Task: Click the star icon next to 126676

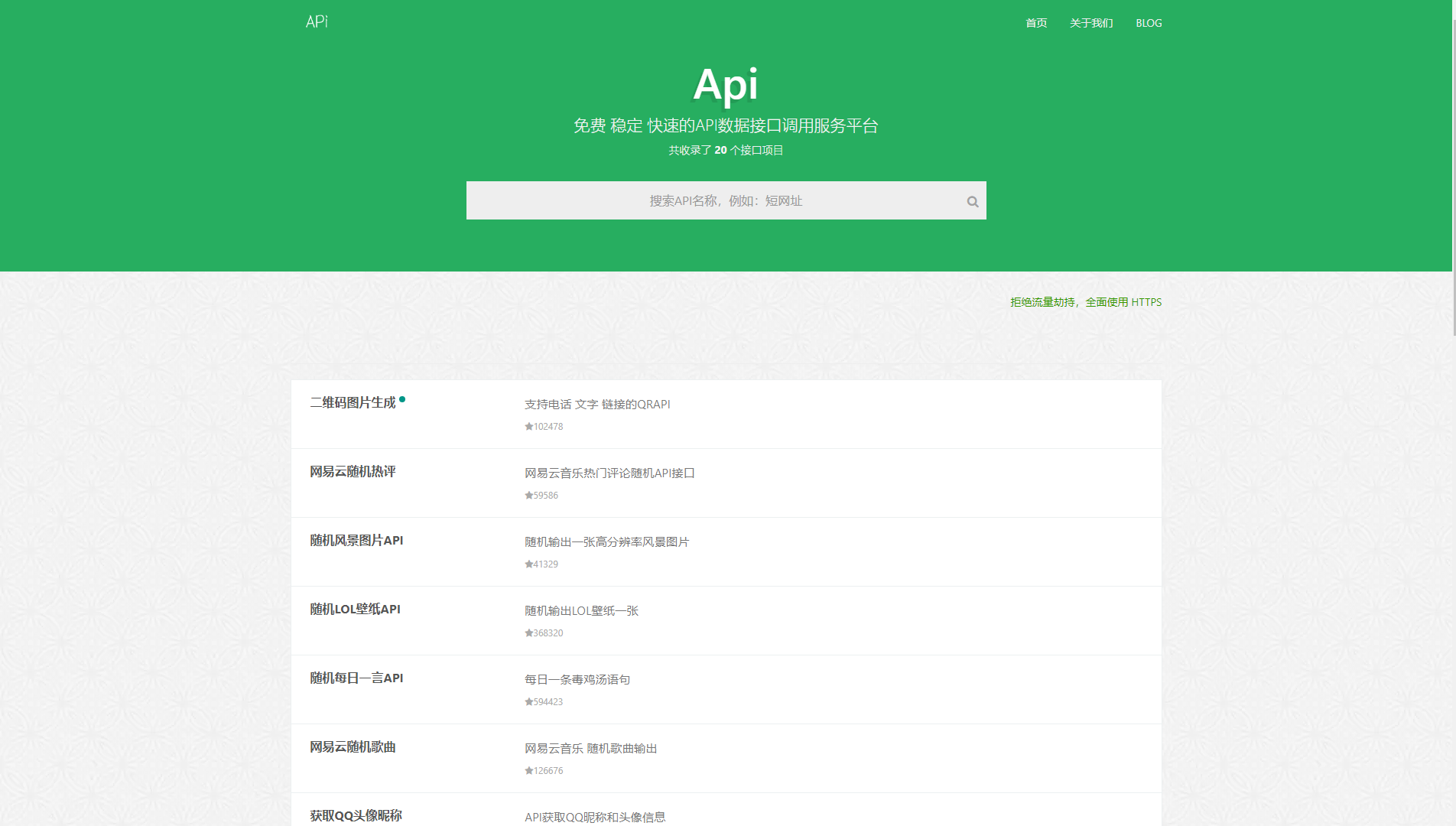Action: coord(528,770)
